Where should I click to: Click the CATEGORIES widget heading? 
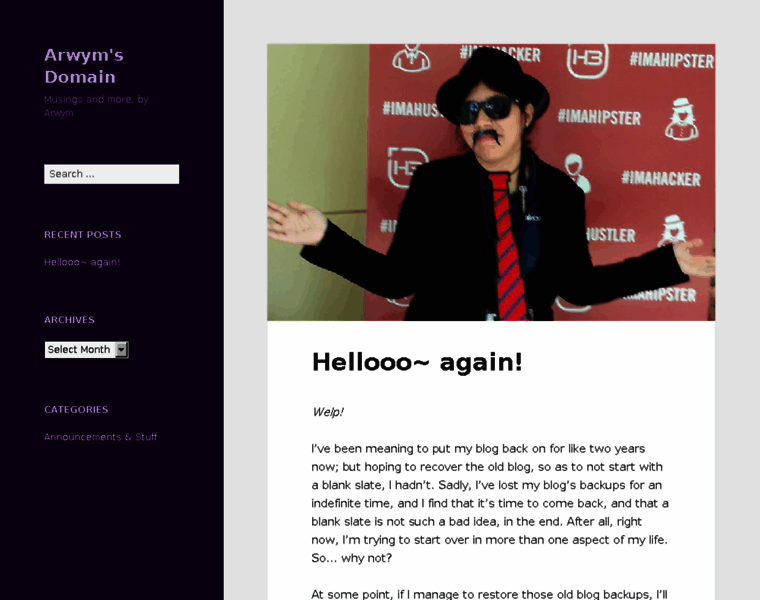point(76,410)
